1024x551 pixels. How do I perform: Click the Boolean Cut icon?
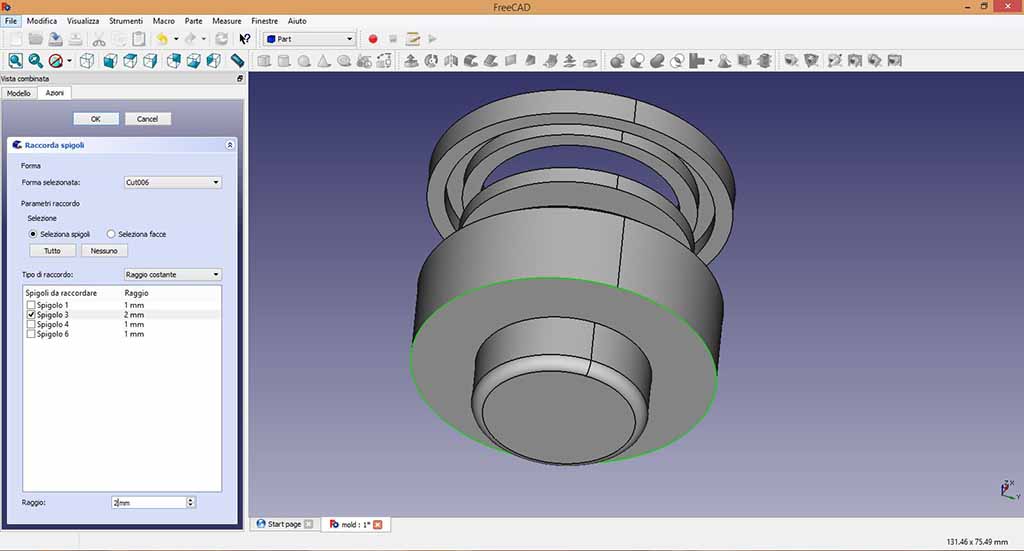coord(637,61)
